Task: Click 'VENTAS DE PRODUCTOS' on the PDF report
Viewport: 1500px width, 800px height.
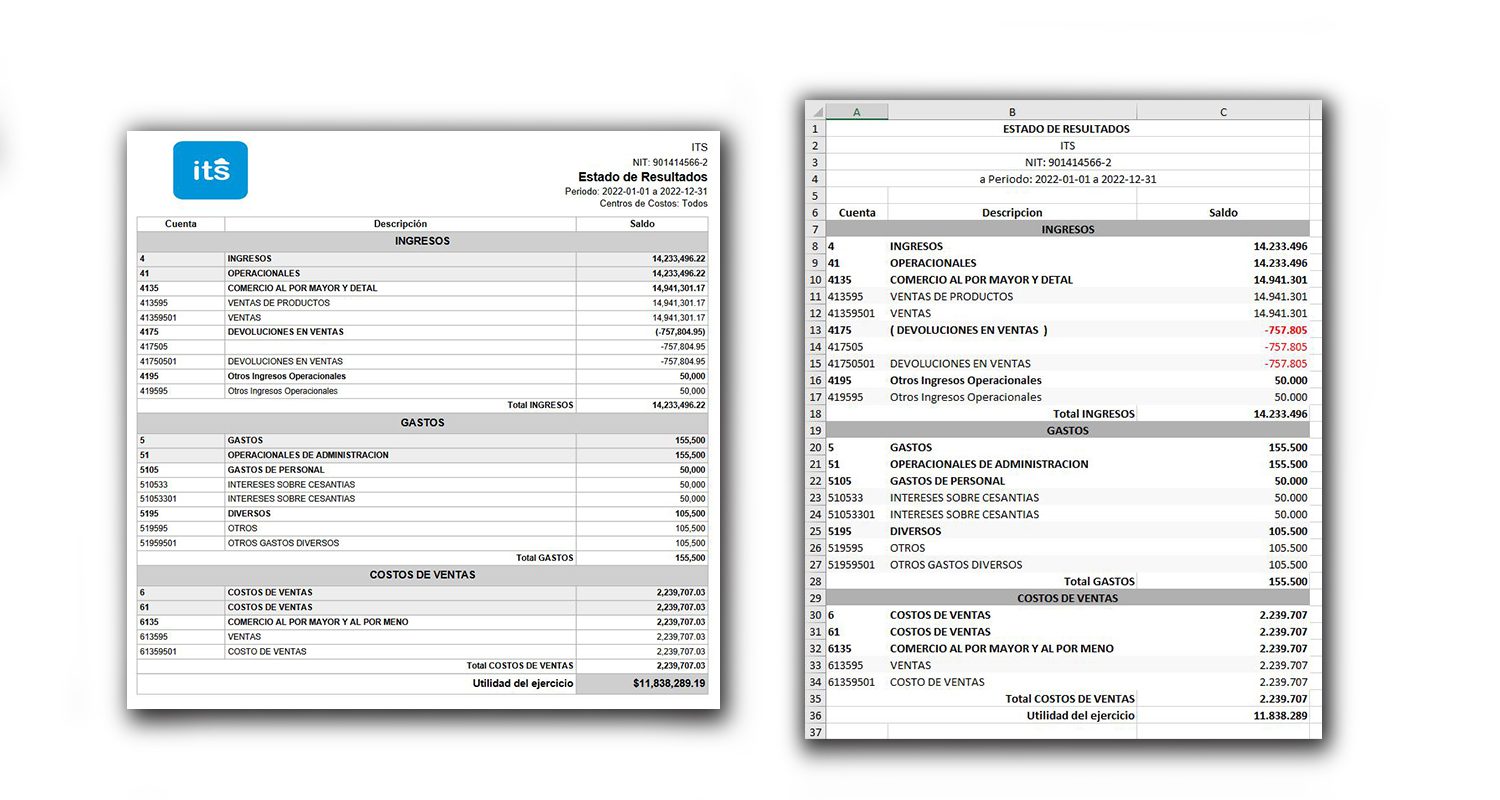Action: [x=278, y=303]
